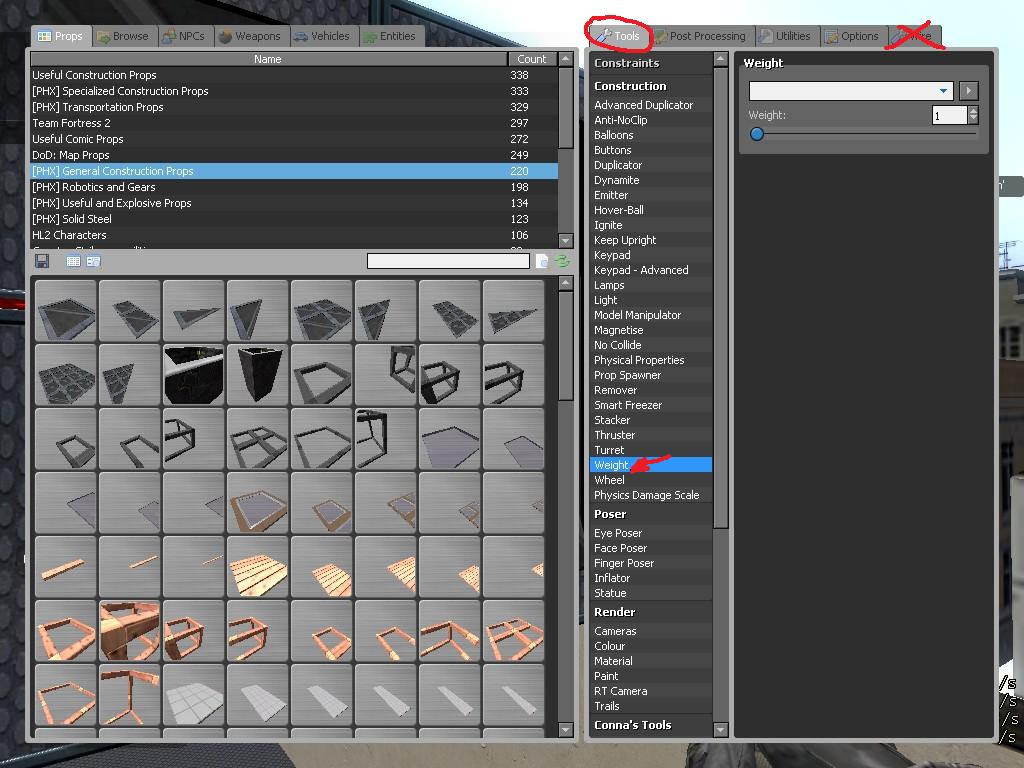
Task: Collapse the Render tool category
Action: click(614, 612)
